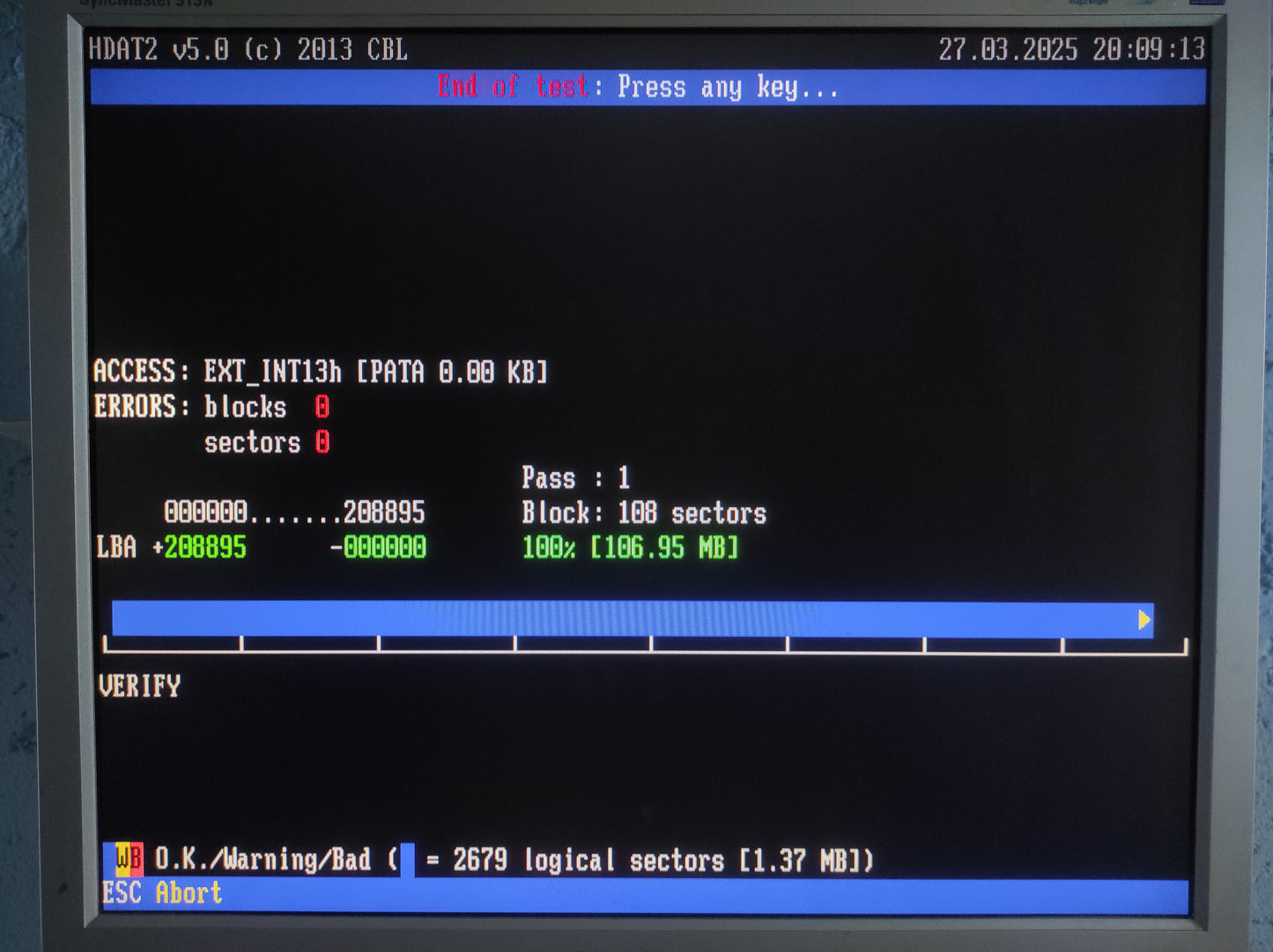Click the yellow W warning legend block
1273x952 pixels.
click(x=123, y=860)
